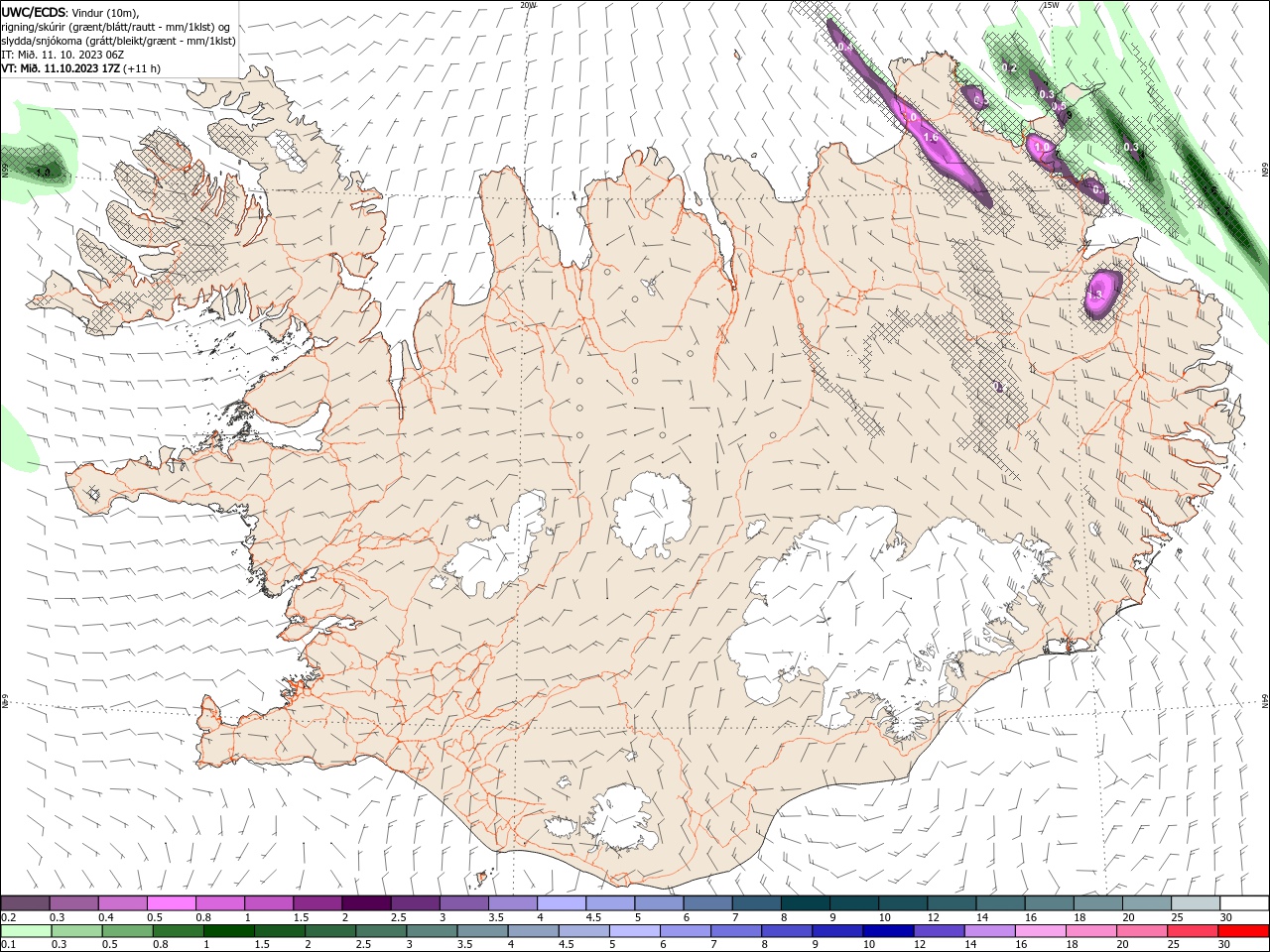Click the bright pink 0.5 swatch in top legend row

click(x=171, y=903)
